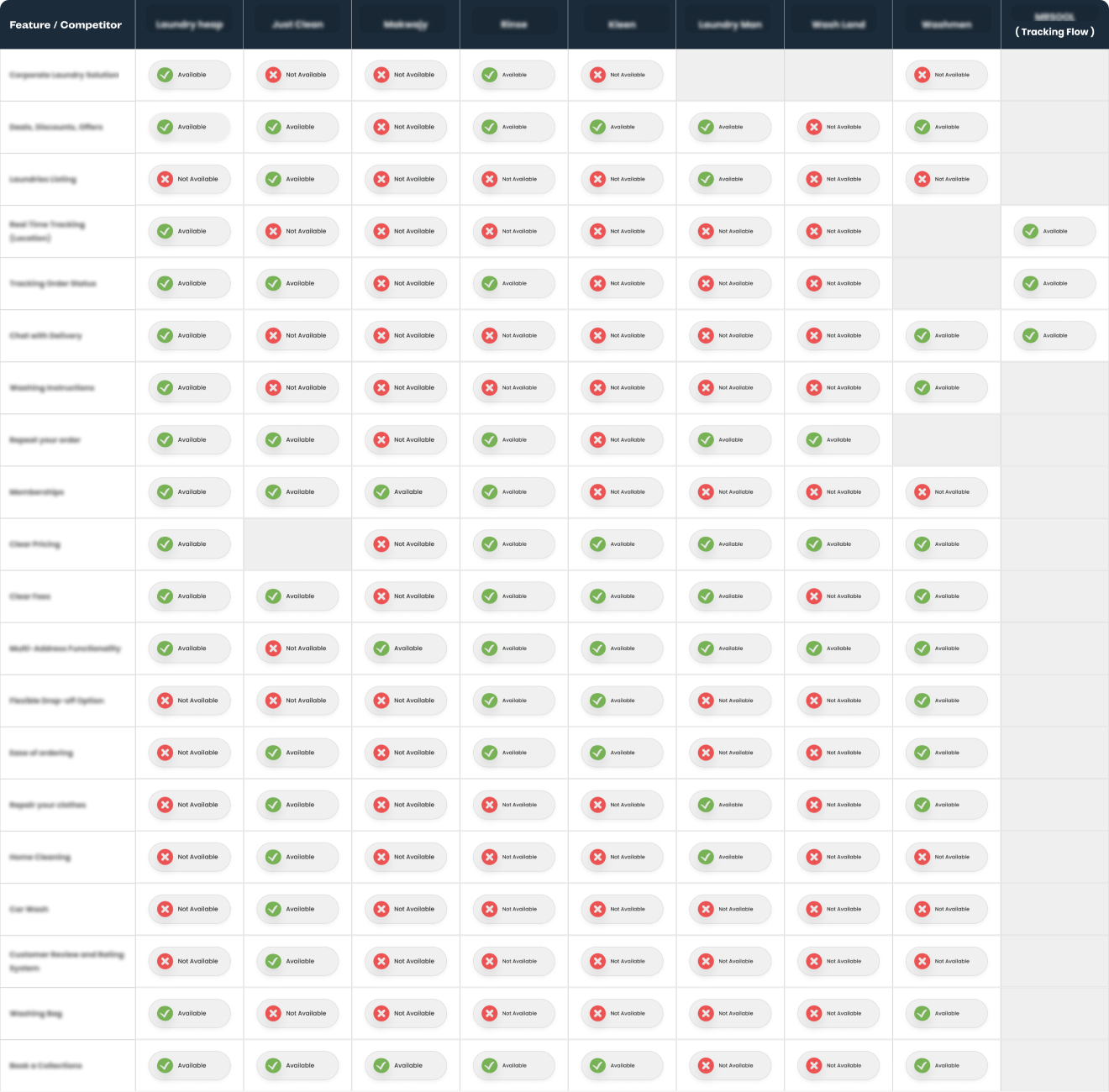Viewport: 1109px width, 1092px height.
Task: Click red cross icon for Laundry heap Laundries Listing
Action: [166, 179]
